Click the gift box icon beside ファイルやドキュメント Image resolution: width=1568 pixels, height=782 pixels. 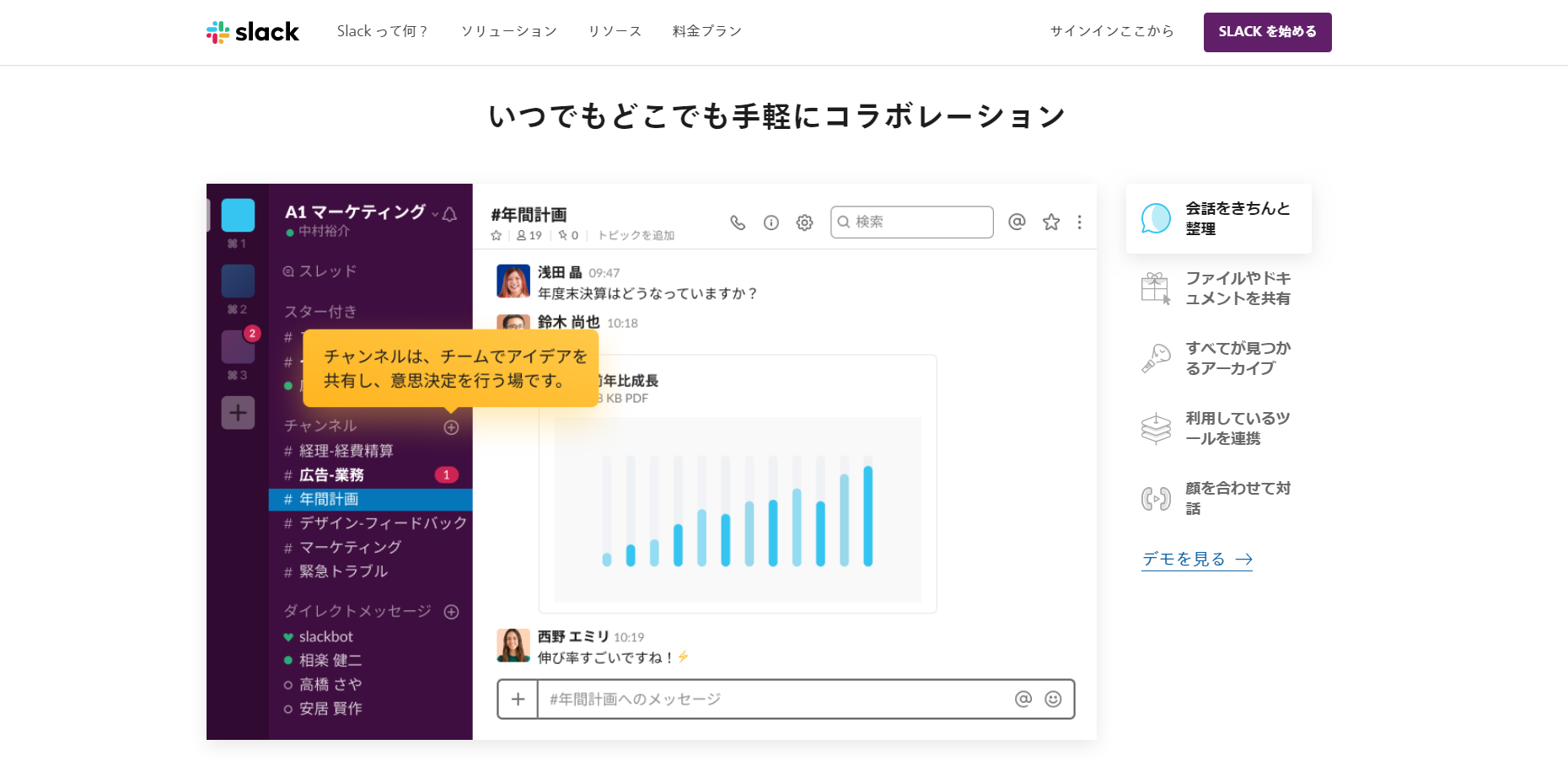tap(1156, 288)
